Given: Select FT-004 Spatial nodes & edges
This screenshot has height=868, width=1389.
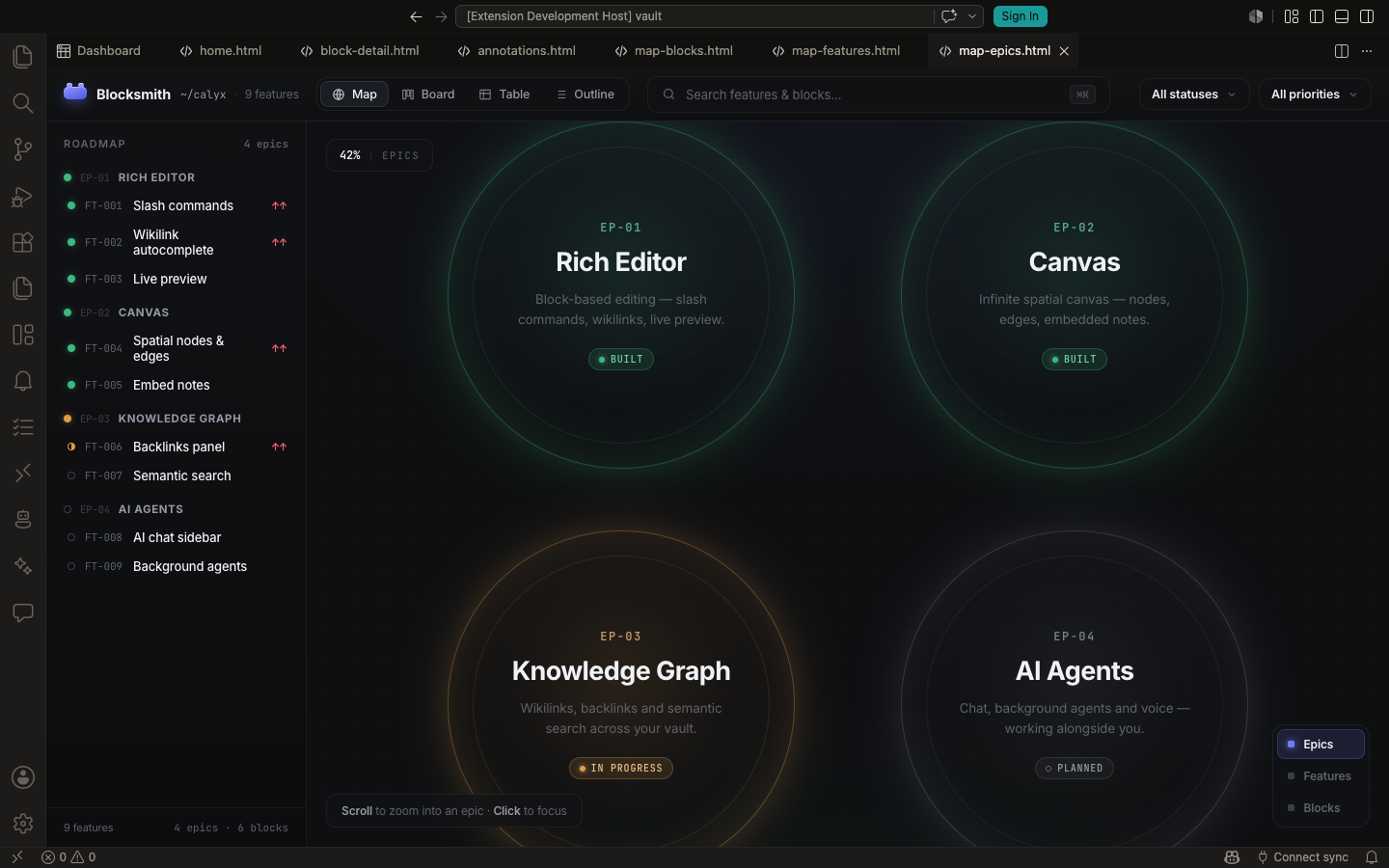Looking at the screenshot, I should (177, 348).
